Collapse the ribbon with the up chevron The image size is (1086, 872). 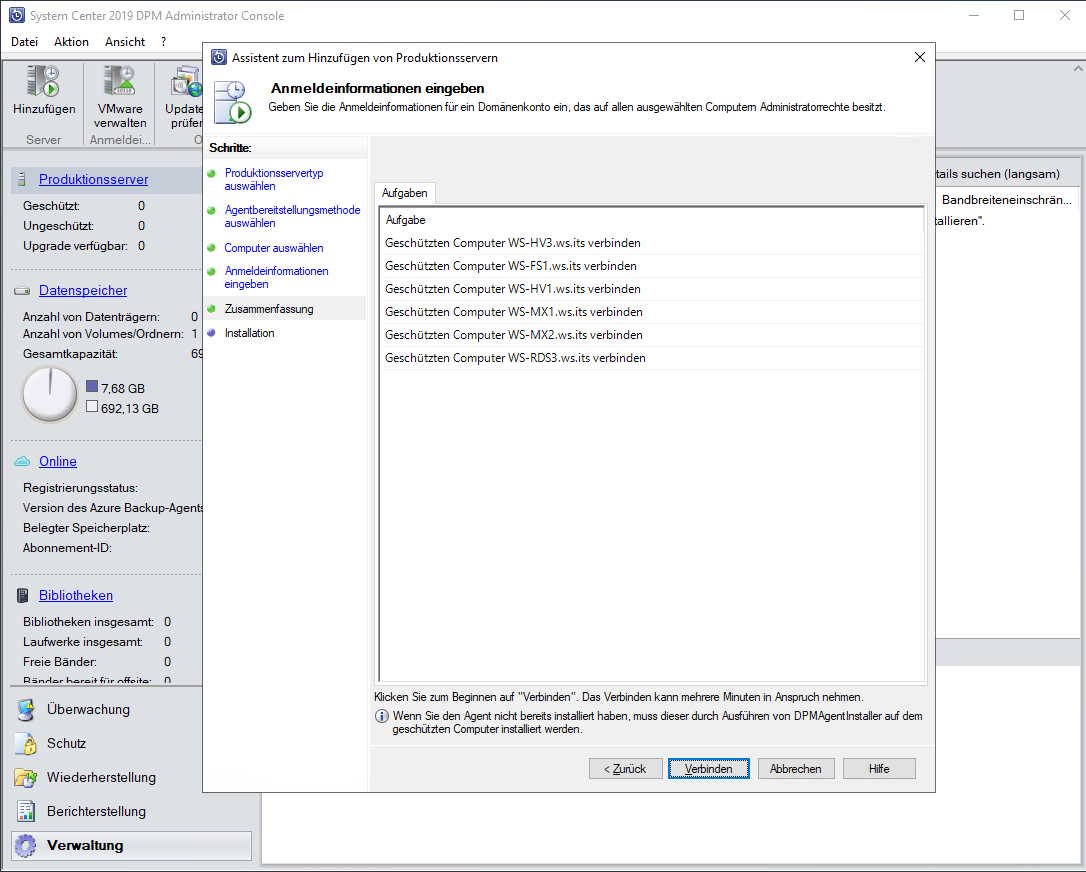pos(1078,69)
